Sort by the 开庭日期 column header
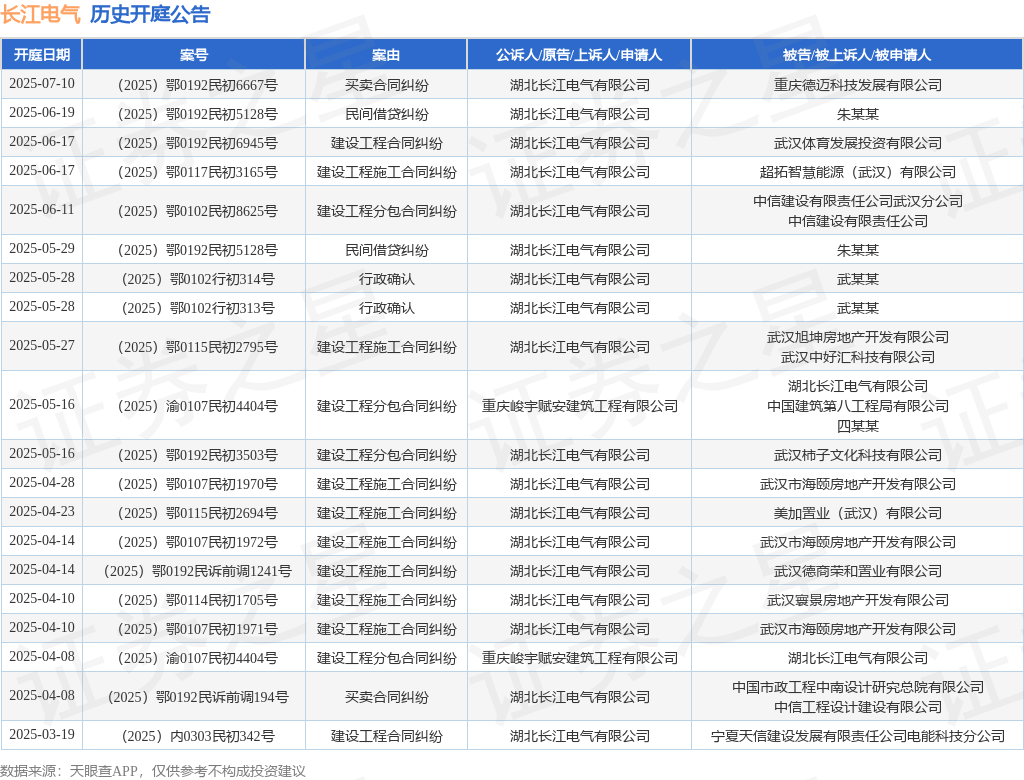The image size is (1024, 780). (42, 55)
